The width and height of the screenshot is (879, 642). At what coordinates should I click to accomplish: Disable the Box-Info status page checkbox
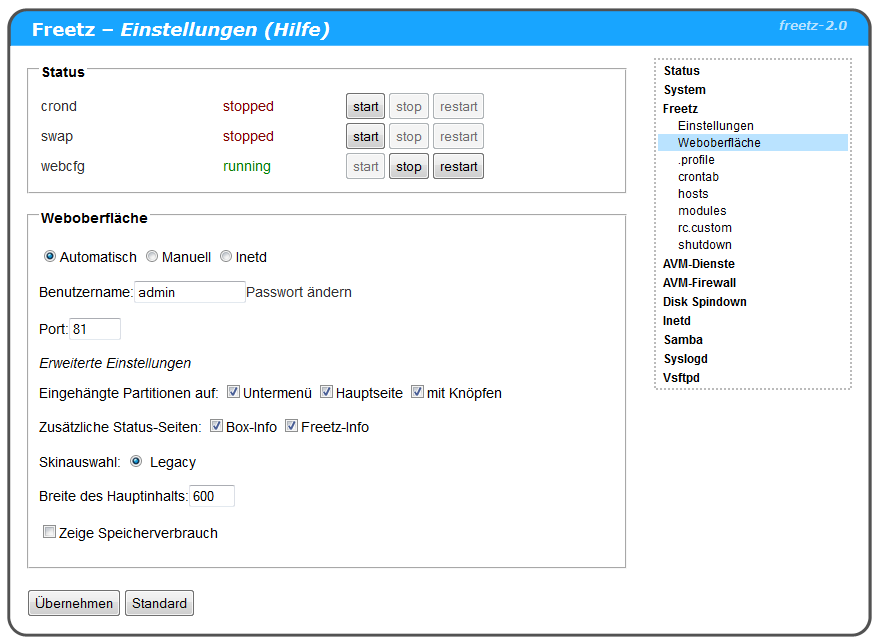(x=216, y=426)
